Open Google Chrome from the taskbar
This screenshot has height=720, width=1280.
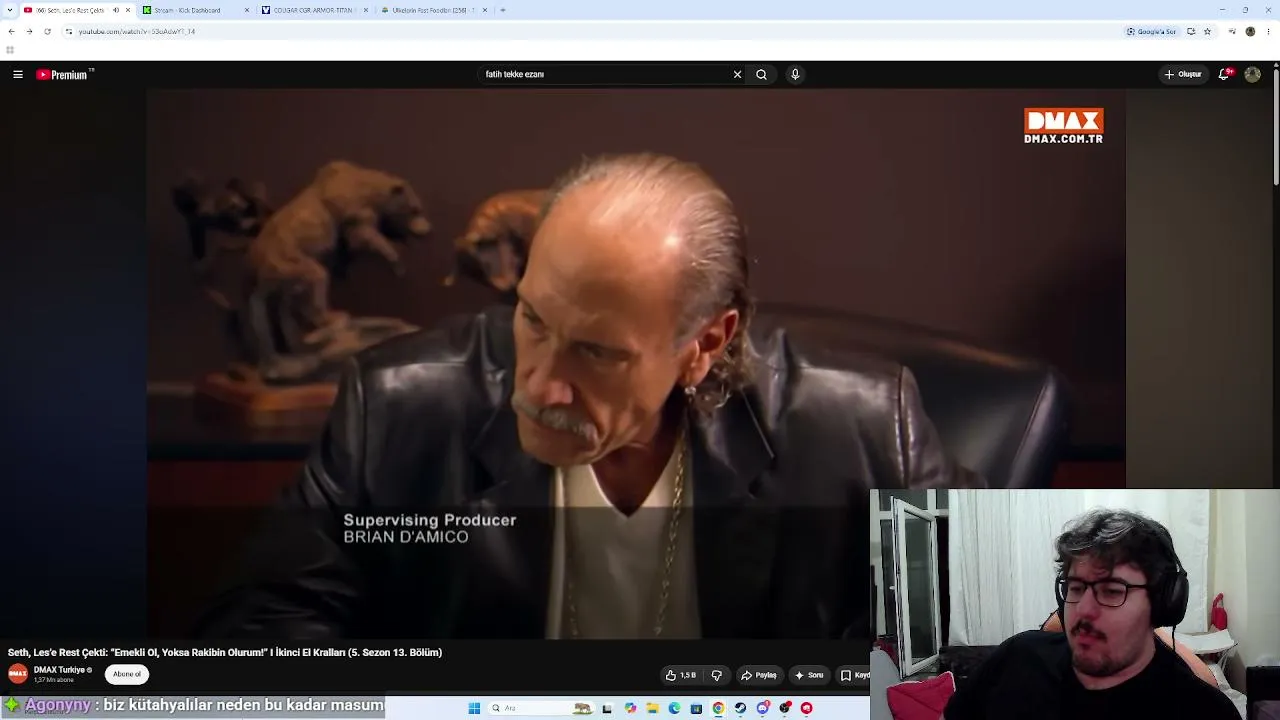(x=718, y=708)
